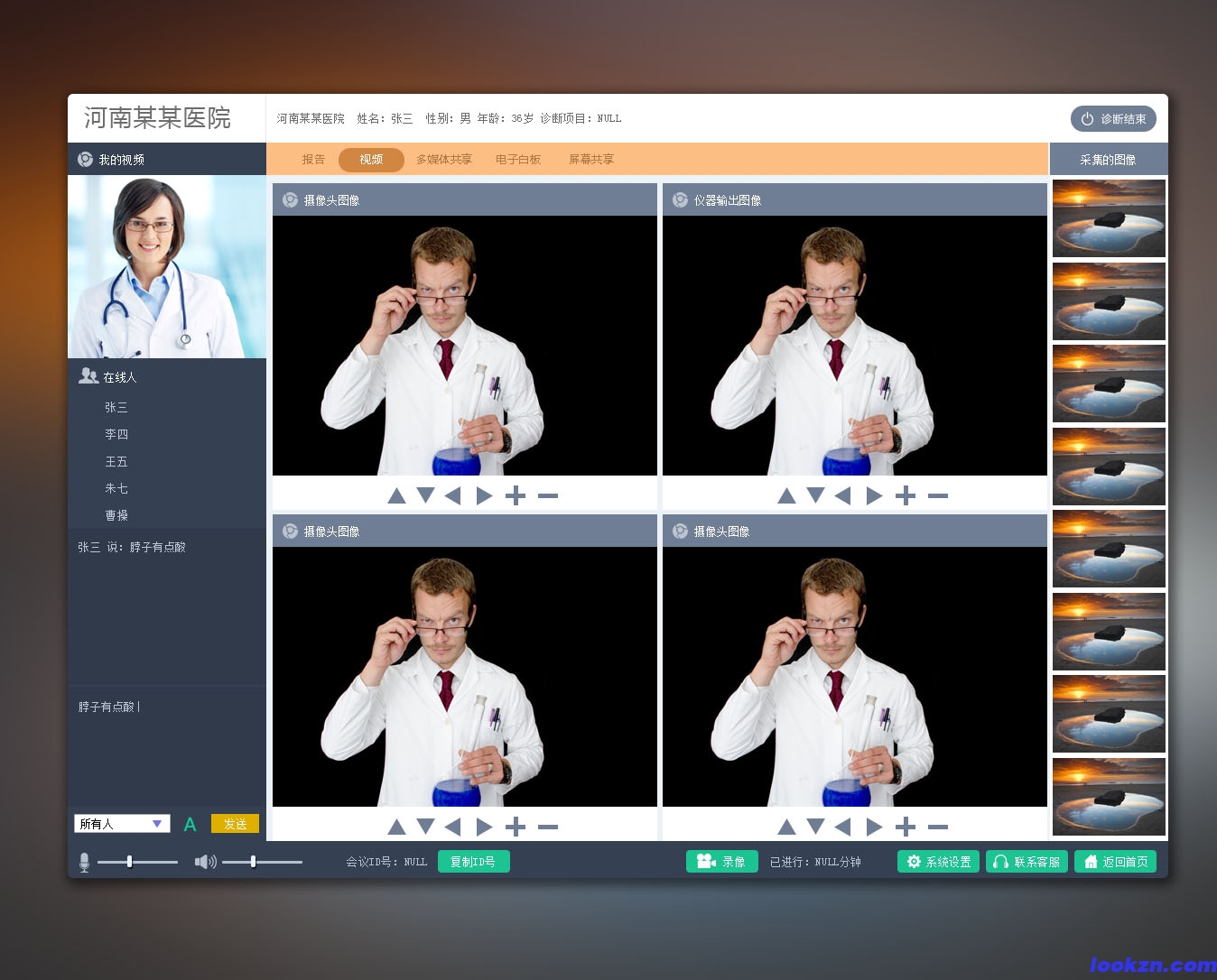Open the 所有人 recipient dropdown
The height and width of the screenshot is (980, 1217).
(x=122, y=824)
